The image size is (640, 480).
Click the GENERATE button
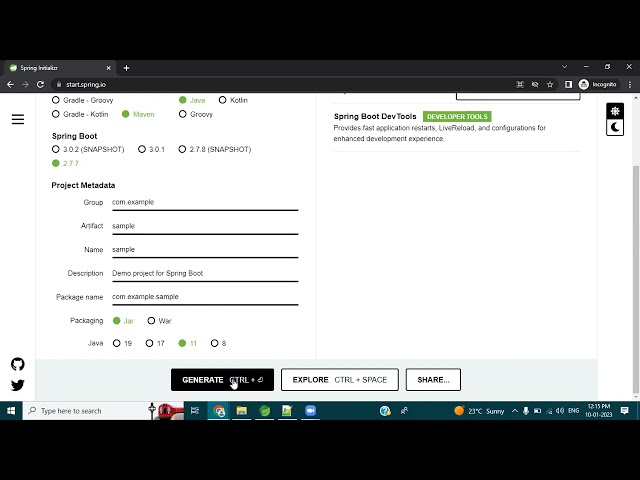(222, 380)
